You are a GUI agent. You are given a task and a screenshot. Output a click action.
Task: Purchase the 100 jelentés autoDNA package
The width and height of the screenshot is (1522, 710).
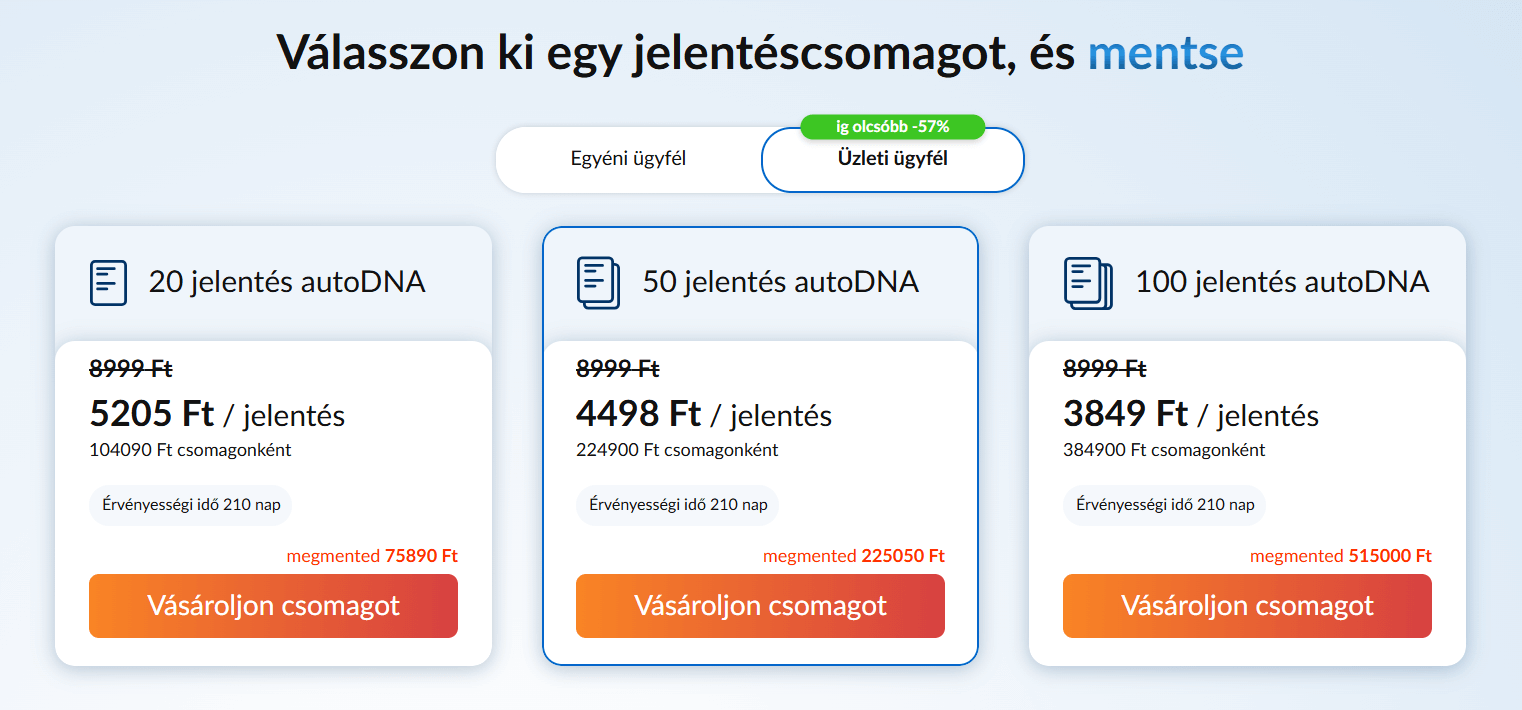tap(1247, 606)
